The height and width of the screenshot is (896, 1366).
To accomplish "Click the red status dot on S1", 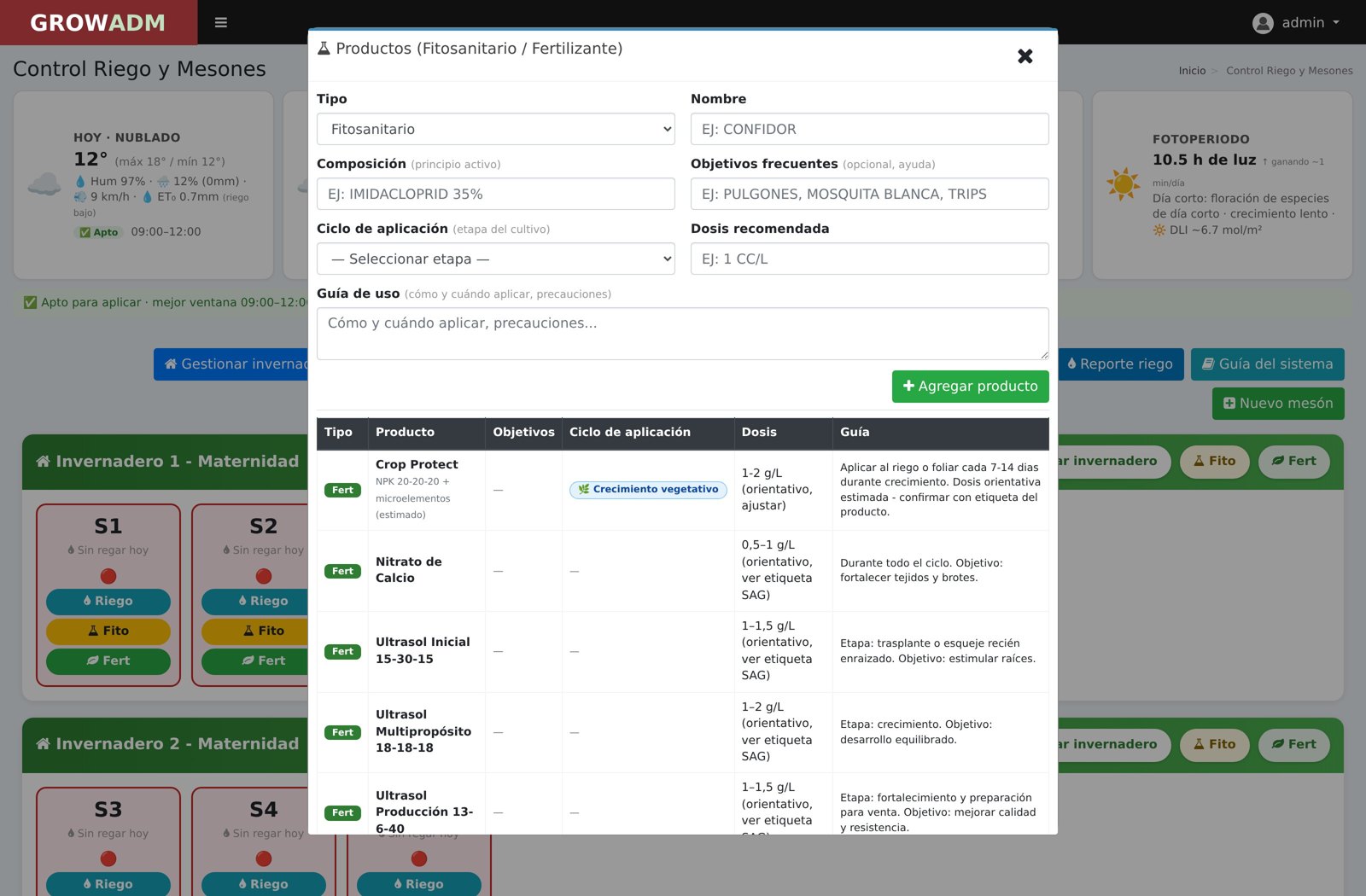I will pyautogui.click(x=108, y=577).
